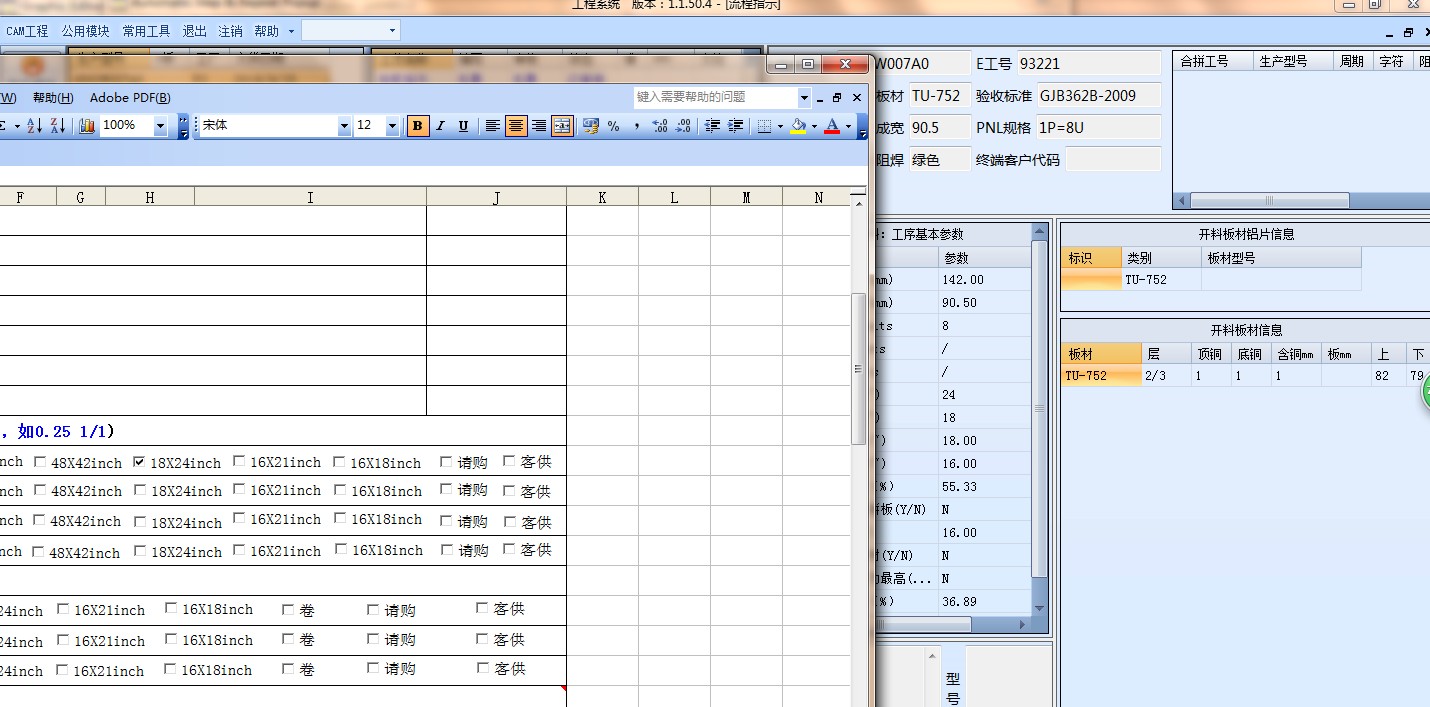The image size is (1430, 707).
Task: Open the 常用工具 menu
Action: (146, 31)
